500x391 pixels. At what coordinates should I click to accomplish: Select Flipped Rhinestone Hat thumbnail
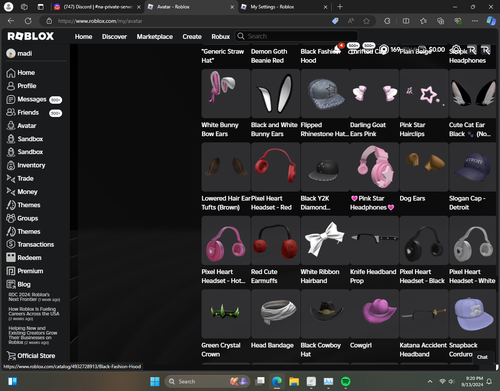coord(325,93)
